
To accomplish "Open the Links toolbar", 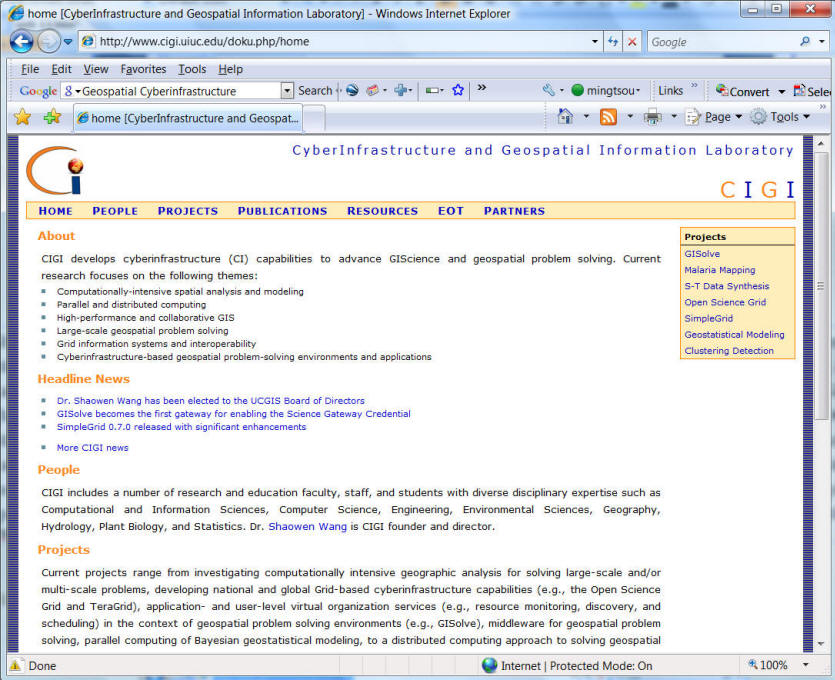I will (x=670, y=91).
